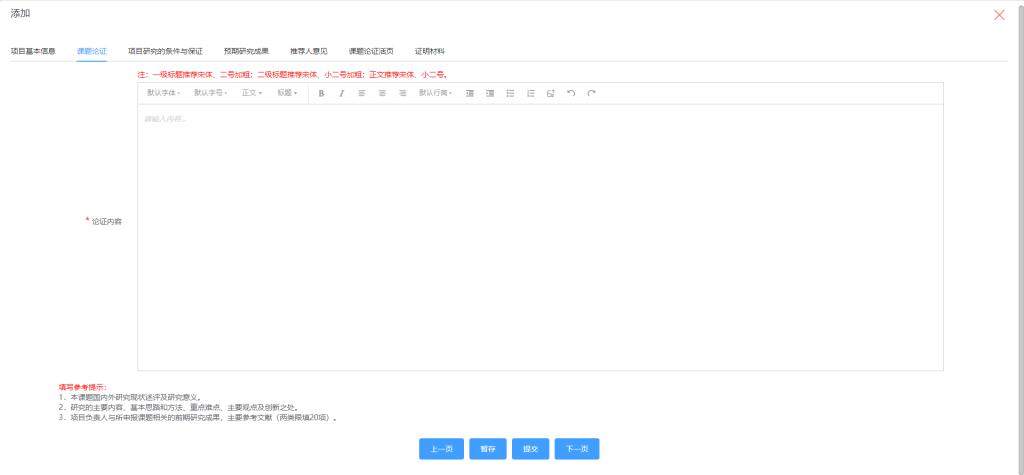Insert an unordered bullet list
Image resolution: width=1024 pixels, height=475 pixels.
coord(510,93)
